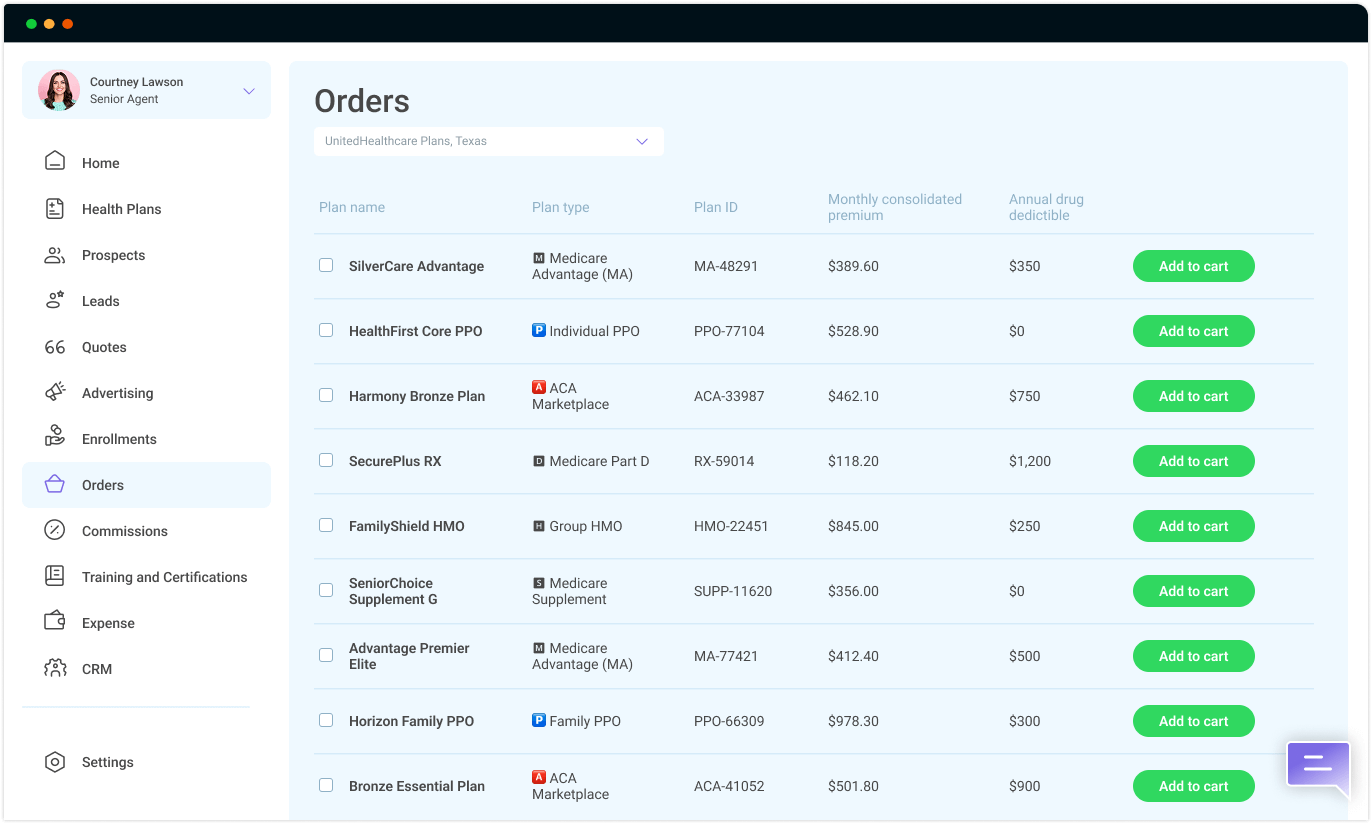The image size is (1372, 824).
Task: Select the Quotes quotation-mark icon
Action: pos(55,347)
